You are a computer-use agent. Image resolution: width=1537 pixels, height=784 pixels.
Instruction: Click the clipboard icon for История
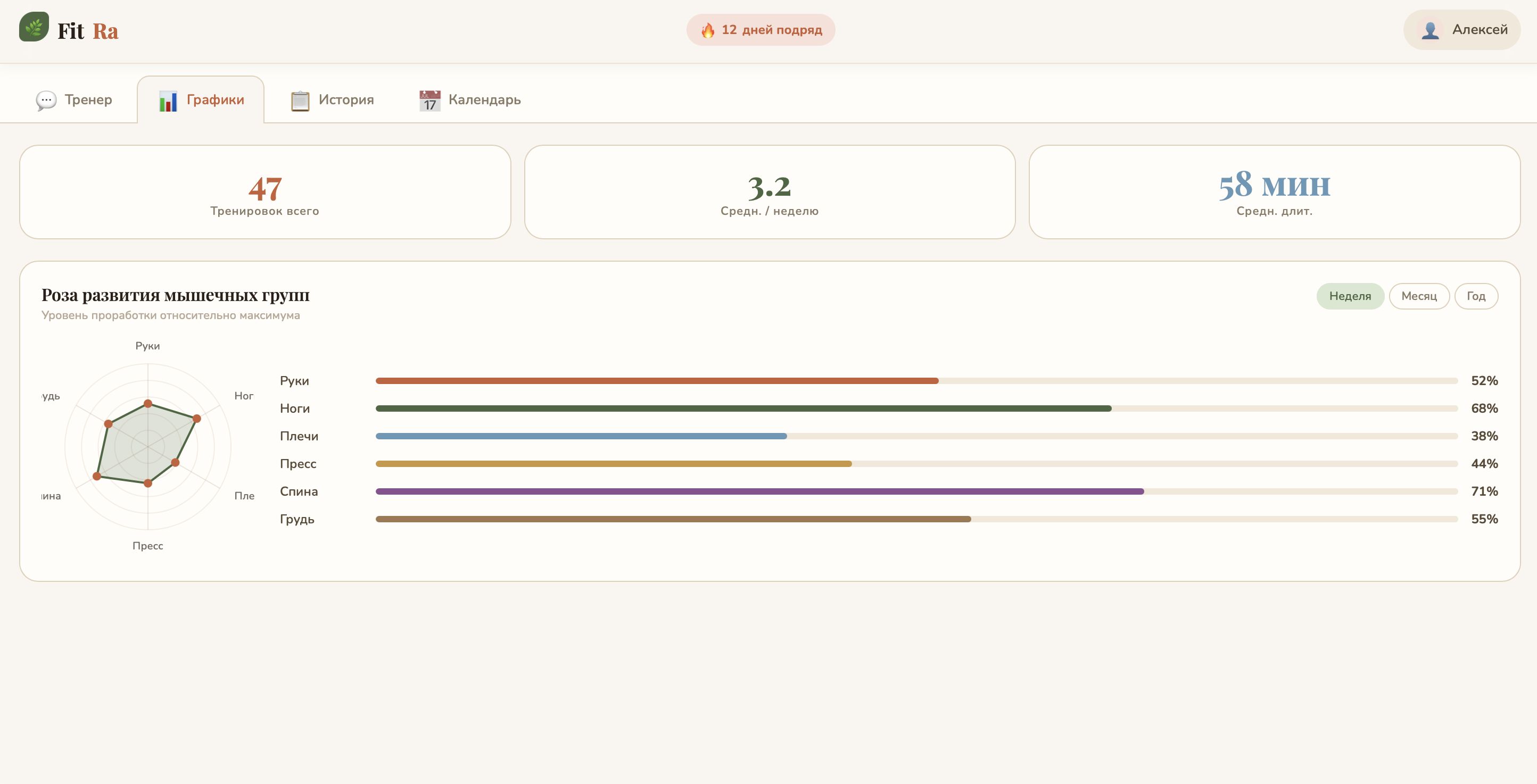pyautogui.click(x=300, y=100)
